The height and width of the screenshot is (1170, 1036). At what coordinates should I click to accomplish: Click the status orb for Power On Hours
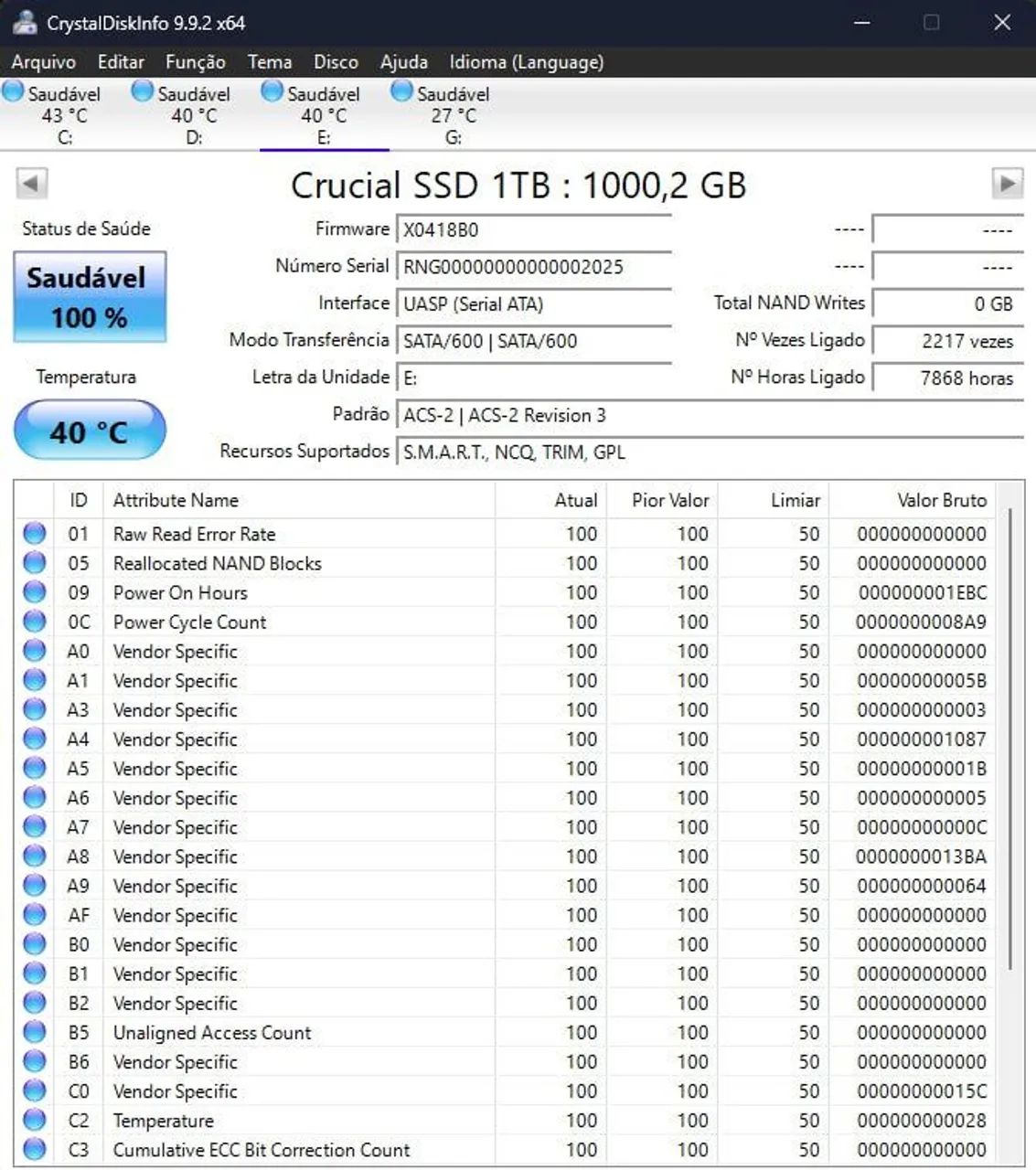pos(35,591)
